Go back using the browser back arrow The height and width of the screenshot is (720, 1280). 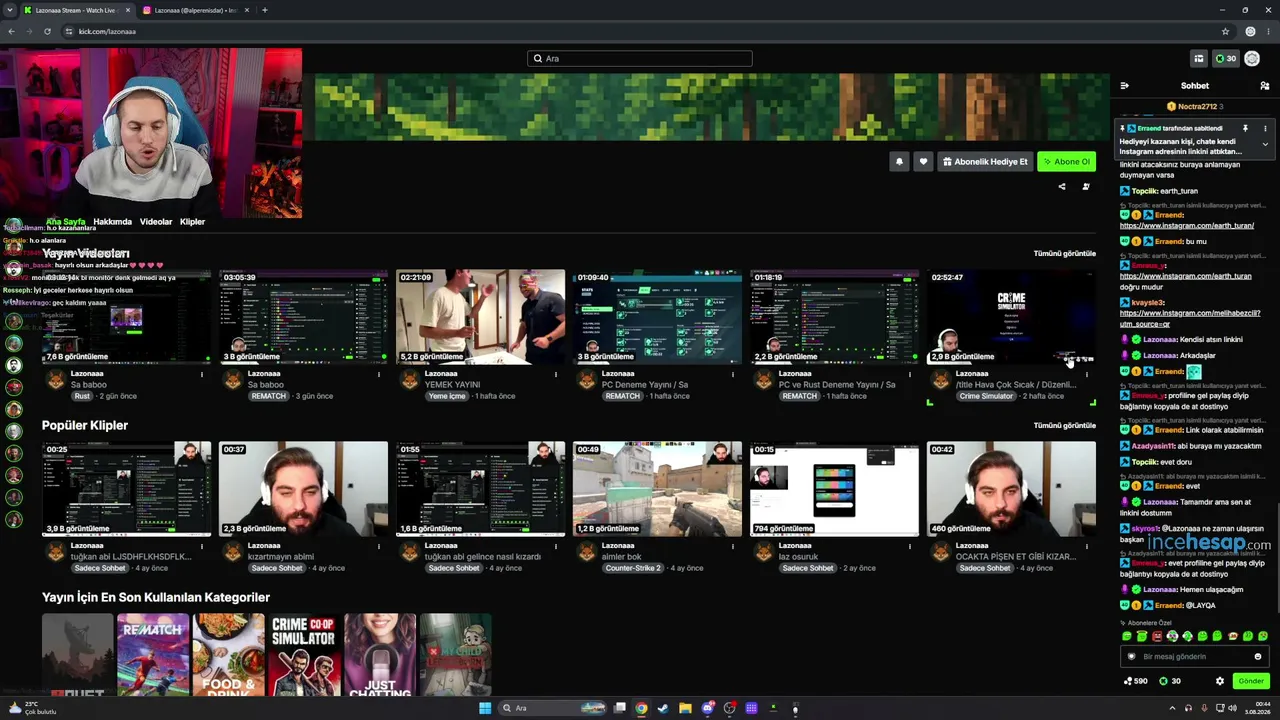coord(11,31)
